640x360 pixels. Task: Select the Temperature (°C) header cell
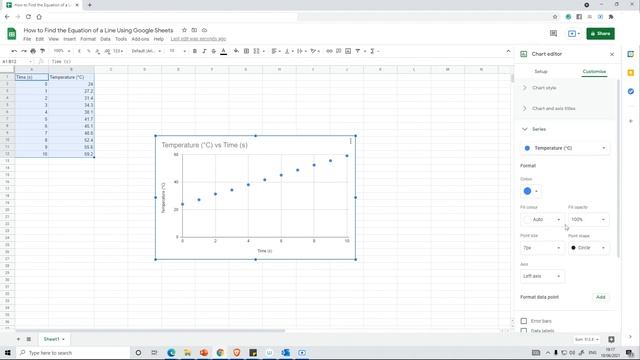(x=71, y=77)
